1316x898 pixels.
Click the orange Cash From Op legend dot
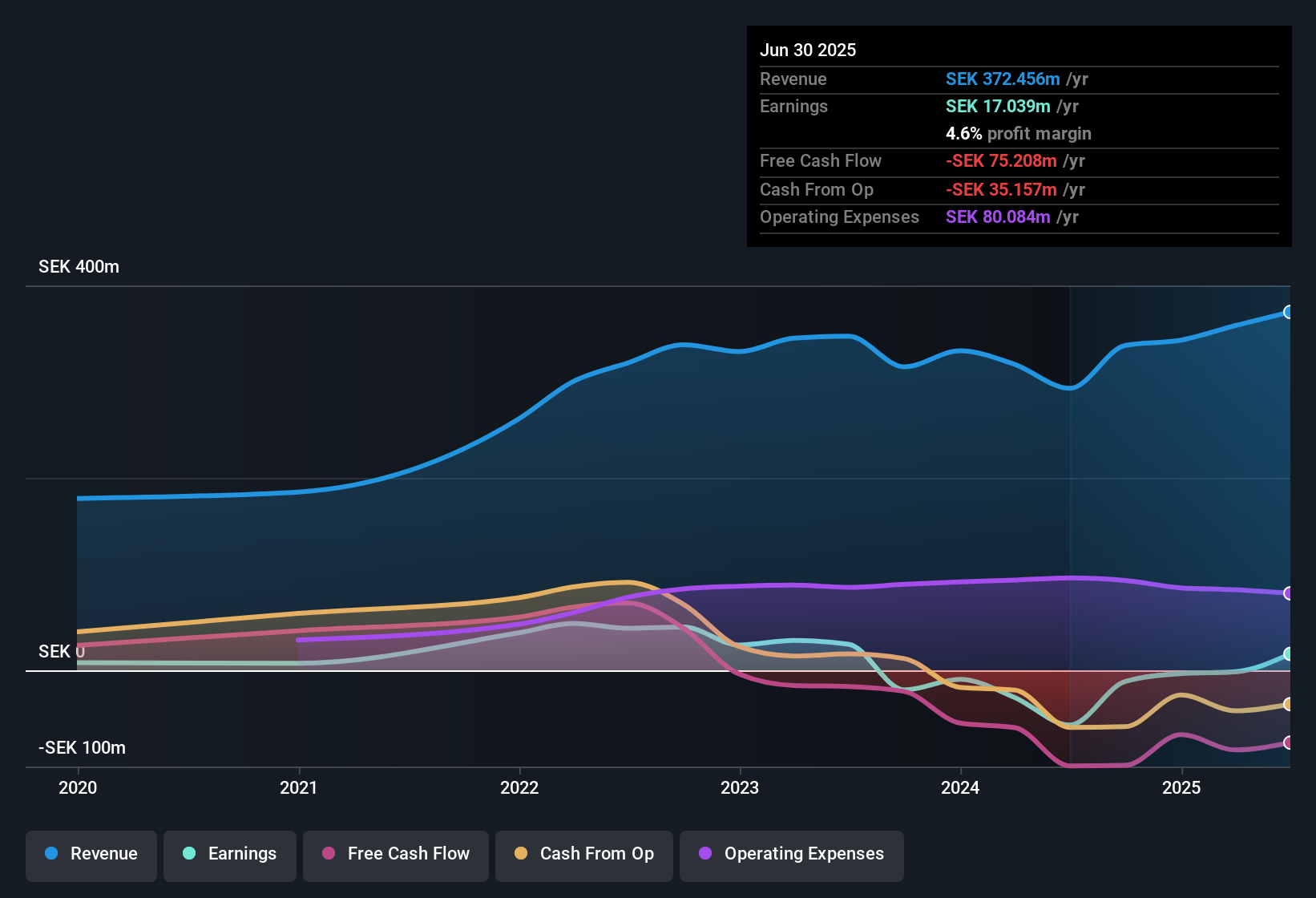[521, 853]
